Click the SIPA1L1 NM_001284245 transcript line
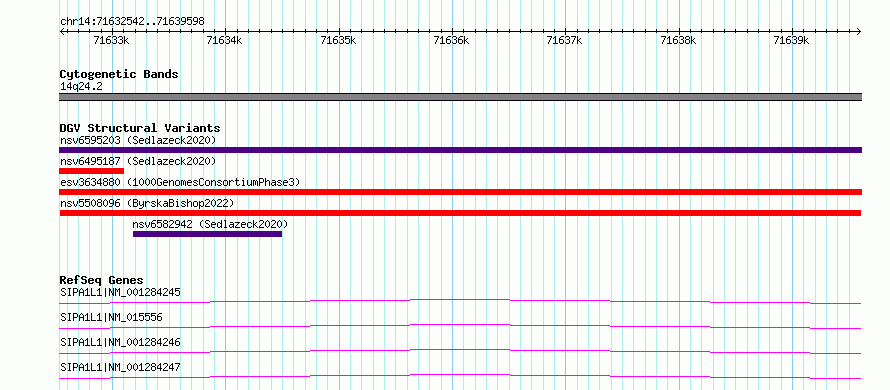This screenshot has height=390, width=890. (x=460, y=301)
